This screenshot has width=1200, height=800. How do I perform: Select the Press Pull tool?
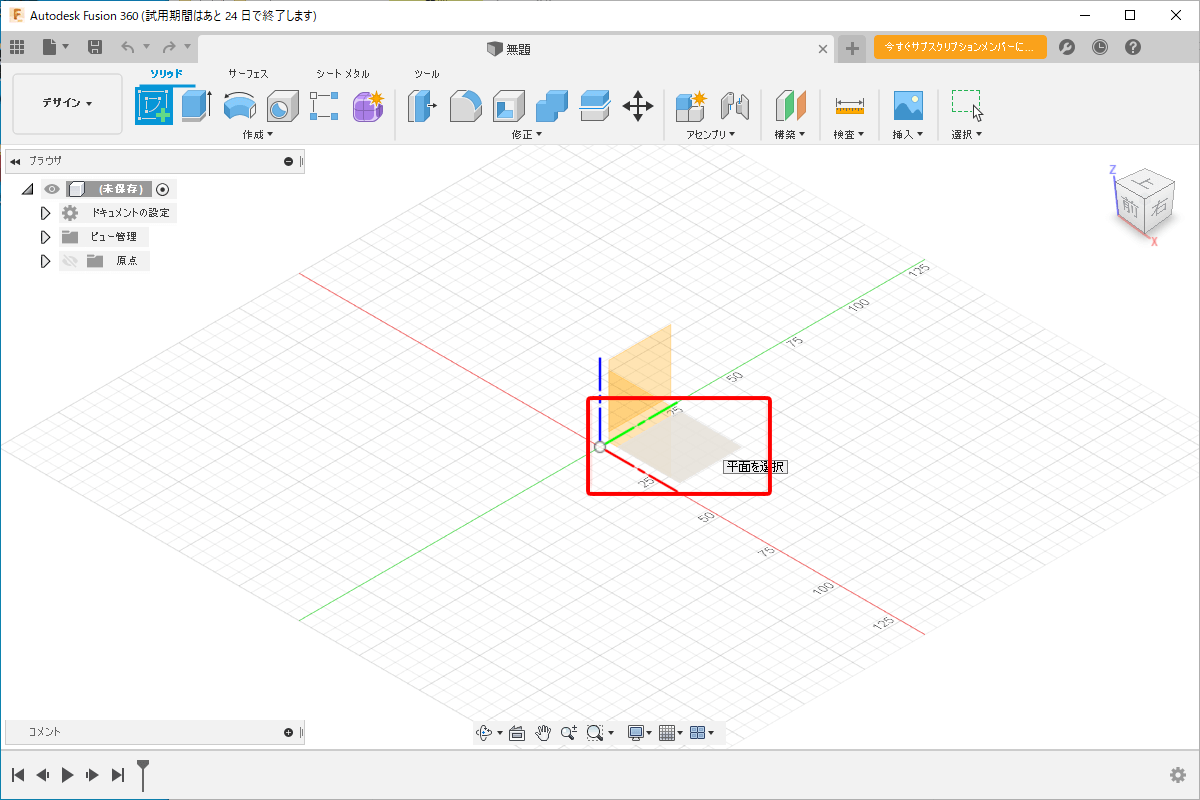422,106
